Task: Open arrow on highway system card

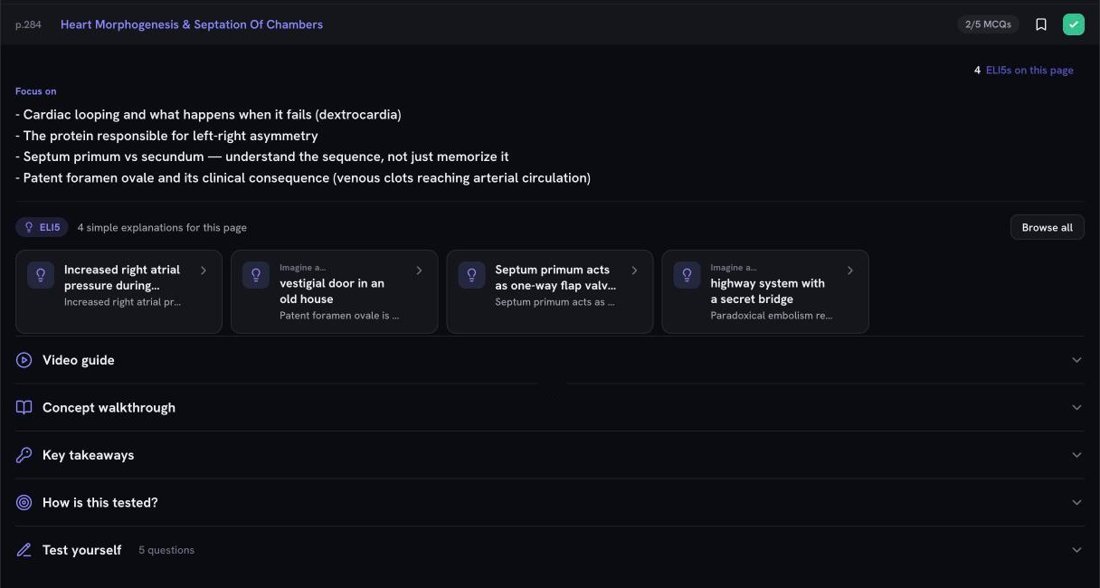Action: click(850, 270)
